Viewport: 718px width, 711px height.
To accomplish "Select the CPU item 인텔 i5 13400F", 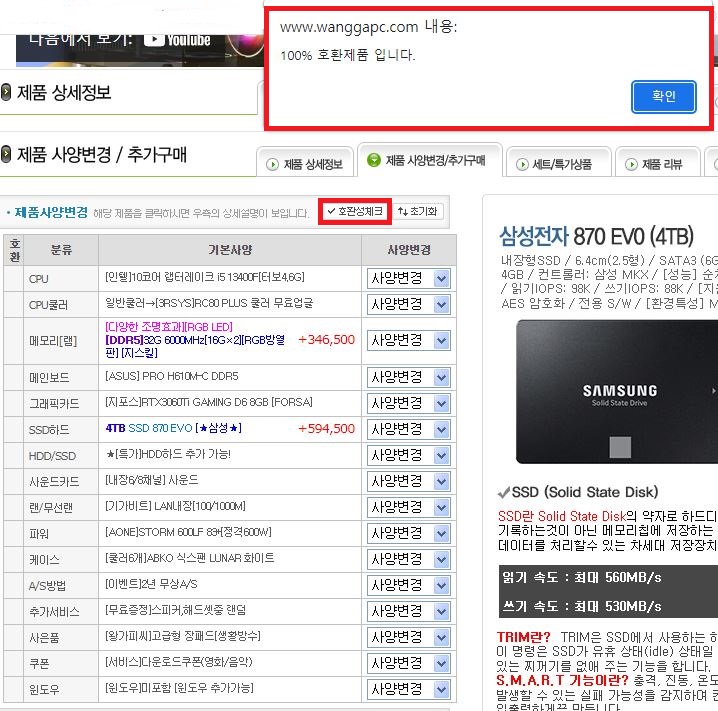I will [205, 277].
